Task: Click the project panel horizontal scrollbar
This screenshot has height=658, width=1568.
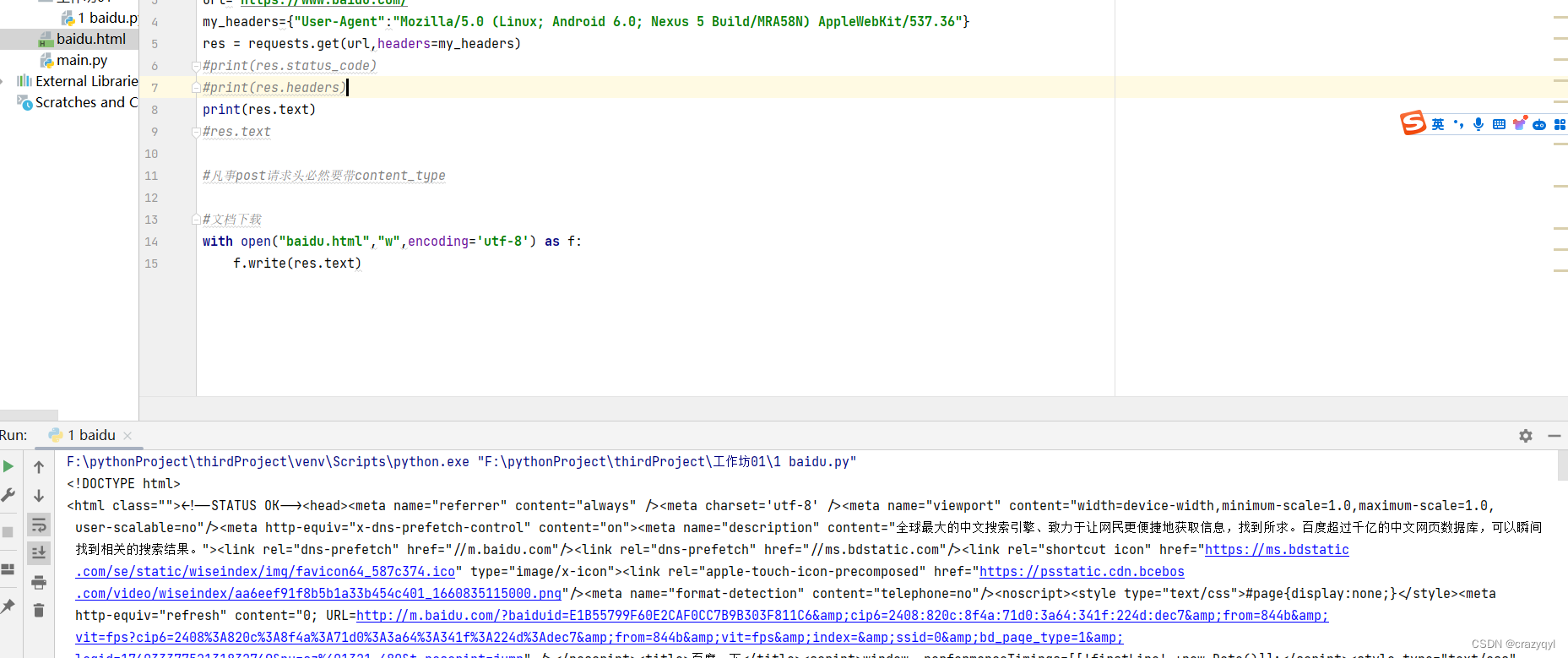Action: pyautogui.click(x=30, y=415)
